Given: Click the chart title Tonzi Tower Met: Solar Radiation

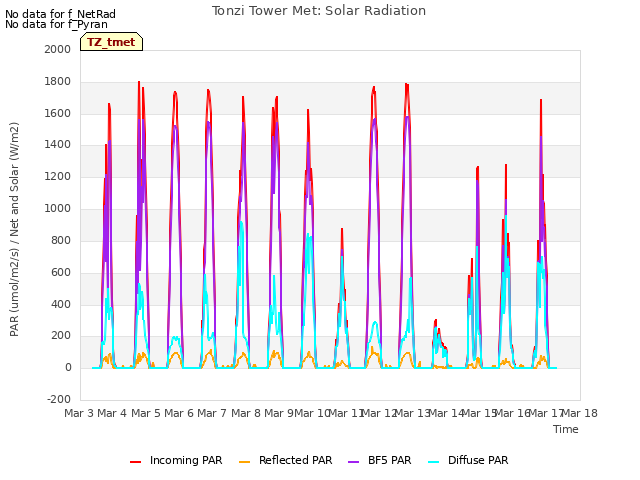Looking at the screenshot, I should click(x=319, y=11).
